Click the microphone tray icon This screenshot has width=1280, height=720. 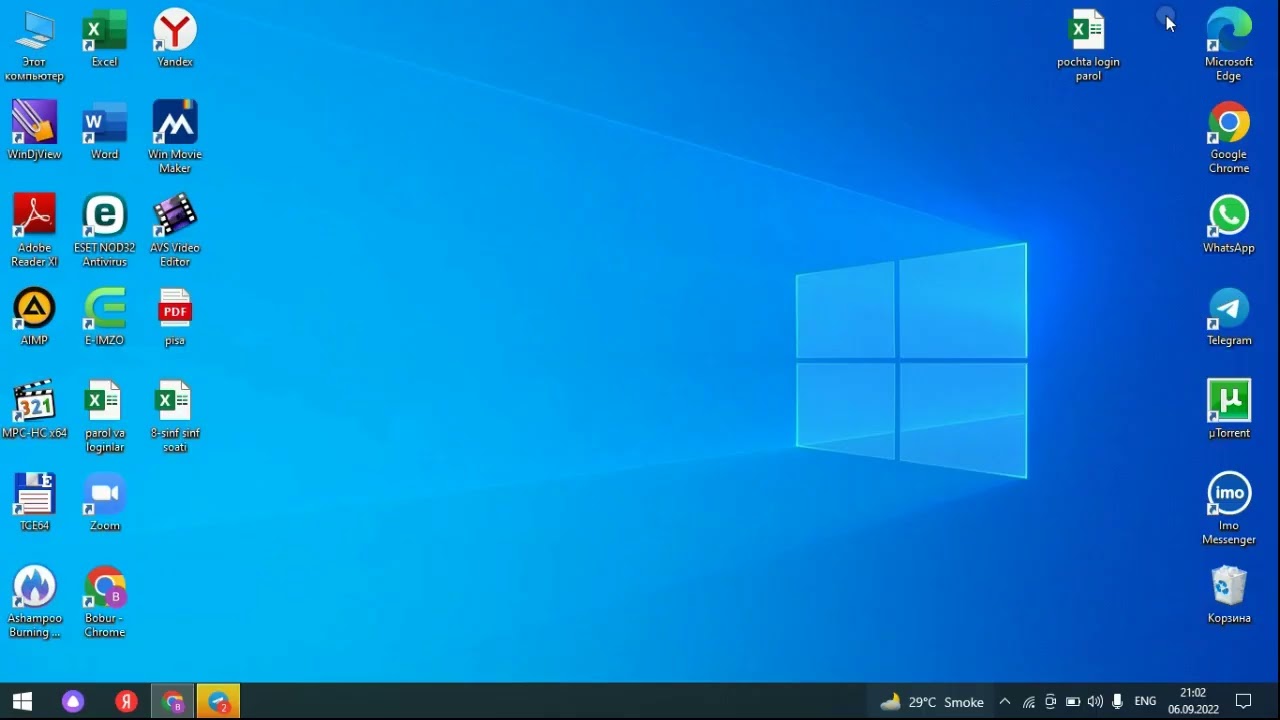pyautogui.click(x=1117, y=702)
